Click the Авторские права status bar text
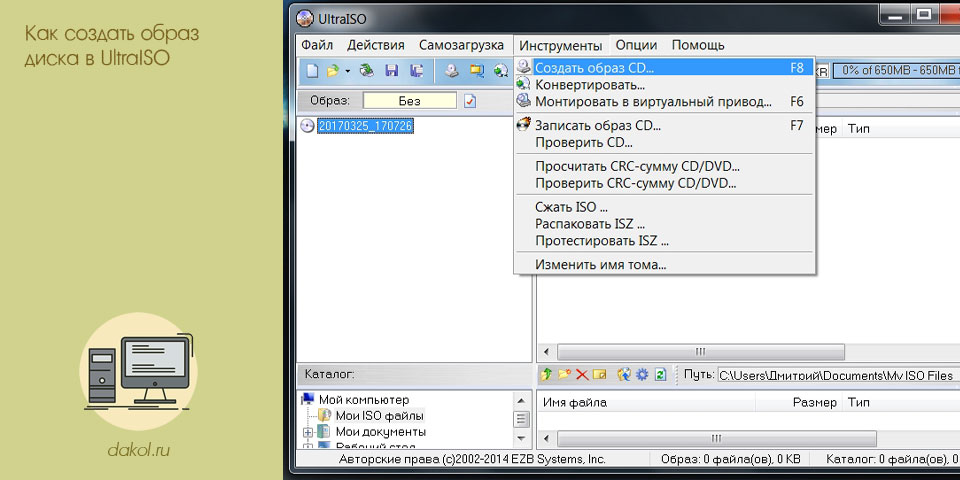 472,459
